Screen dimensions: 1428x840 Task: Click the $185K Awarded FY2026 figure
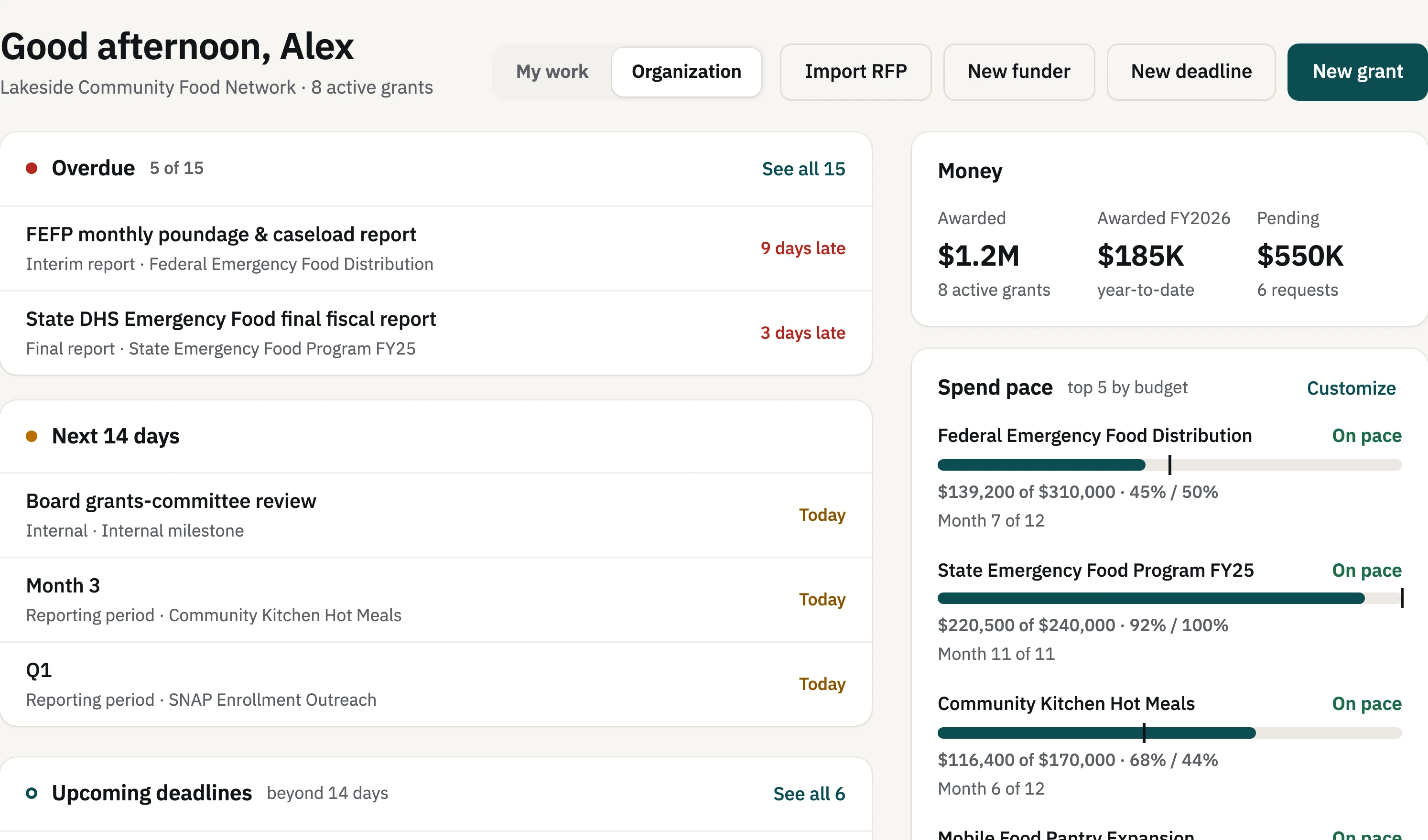[1140, 256]
